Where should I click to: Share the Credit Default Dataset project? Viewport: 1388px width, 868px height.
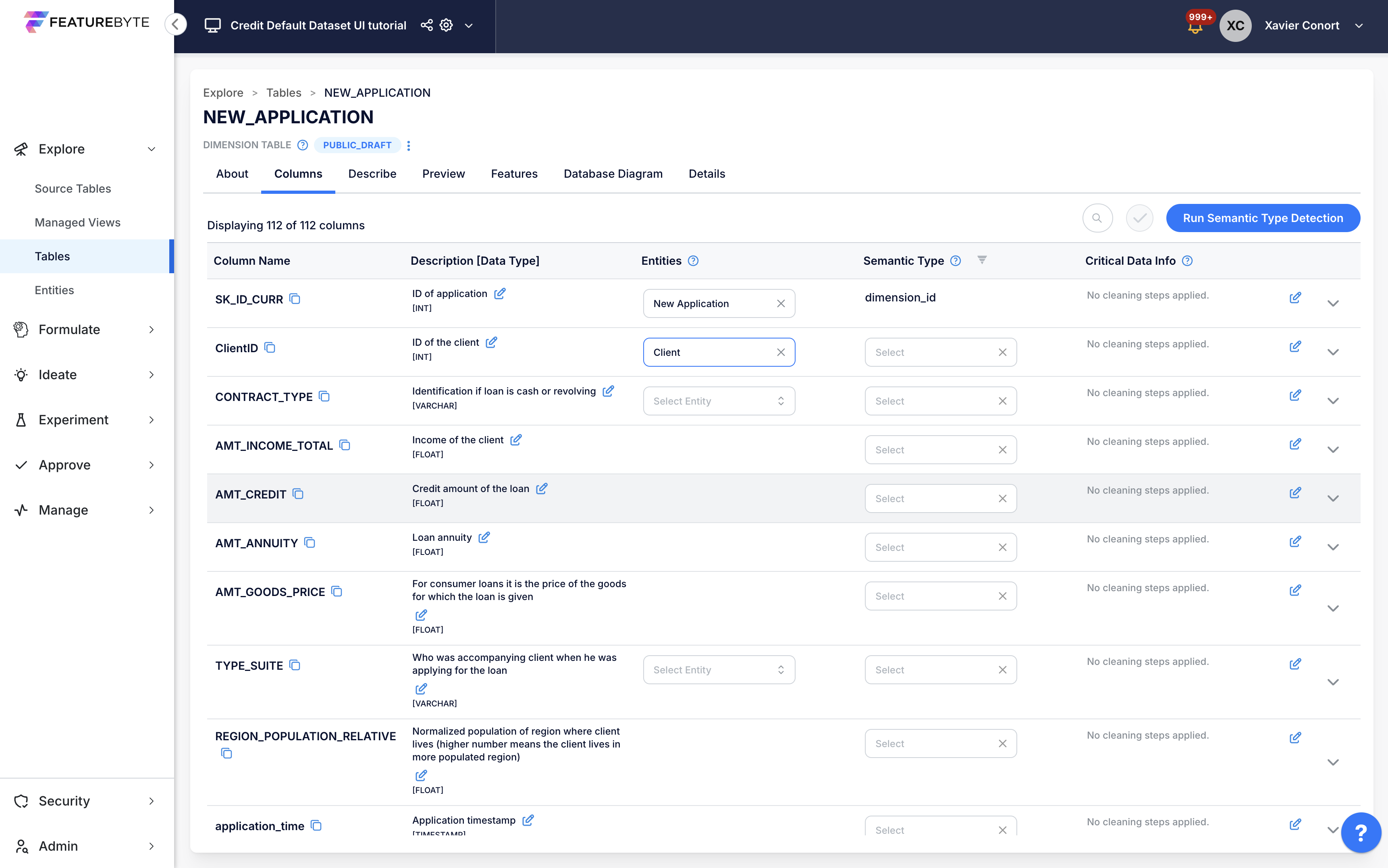pyautogui.click(x=426, y=25)
